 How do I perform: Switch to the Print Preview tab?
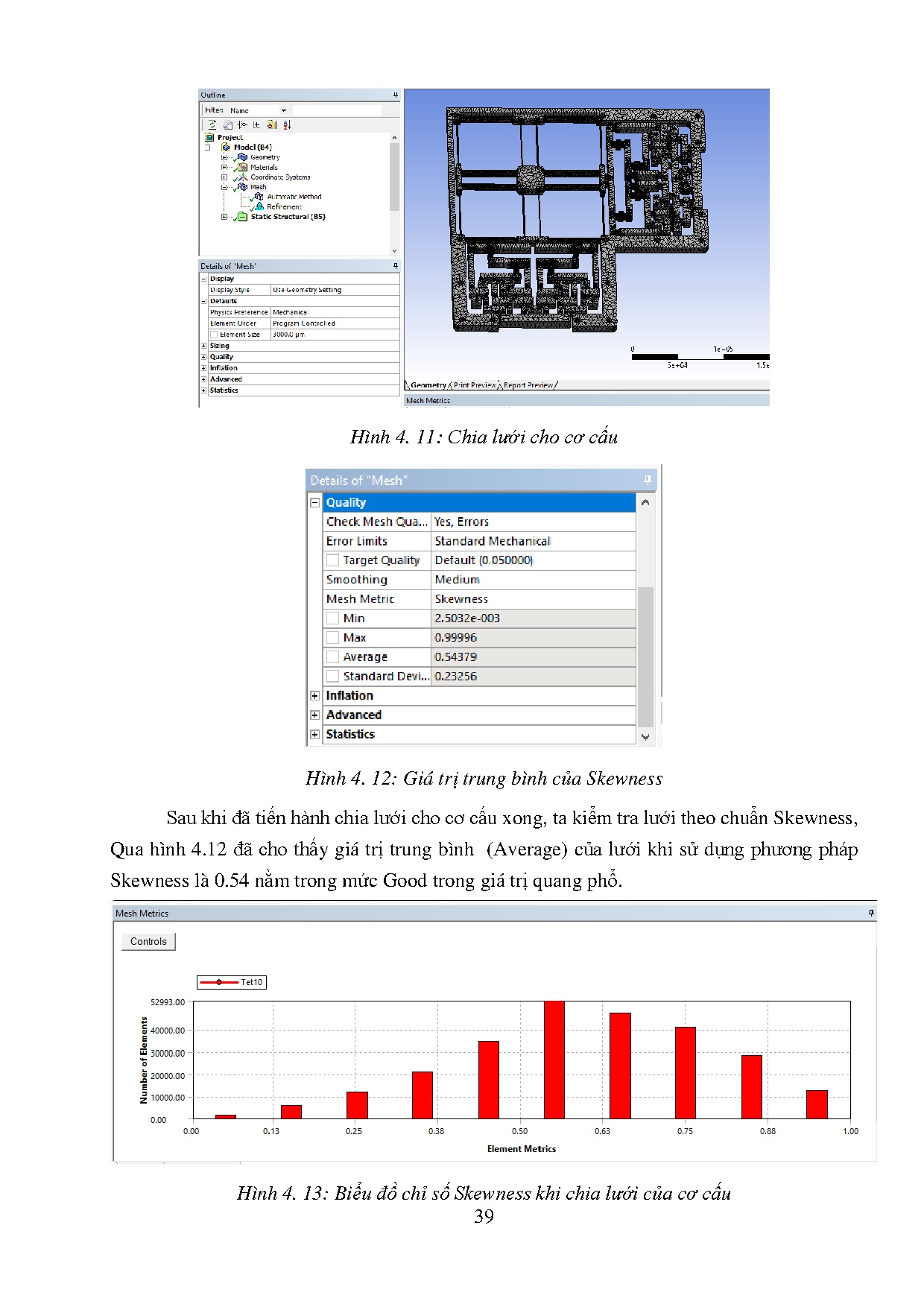pos(474,385)
